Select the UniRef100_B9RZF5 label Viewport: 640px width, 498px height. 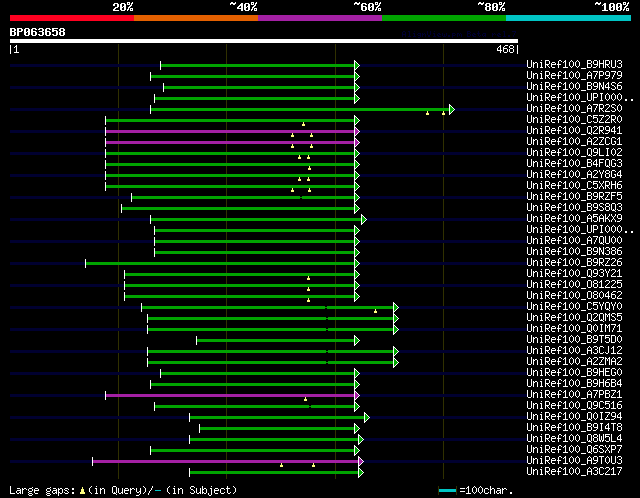[574, 196]
